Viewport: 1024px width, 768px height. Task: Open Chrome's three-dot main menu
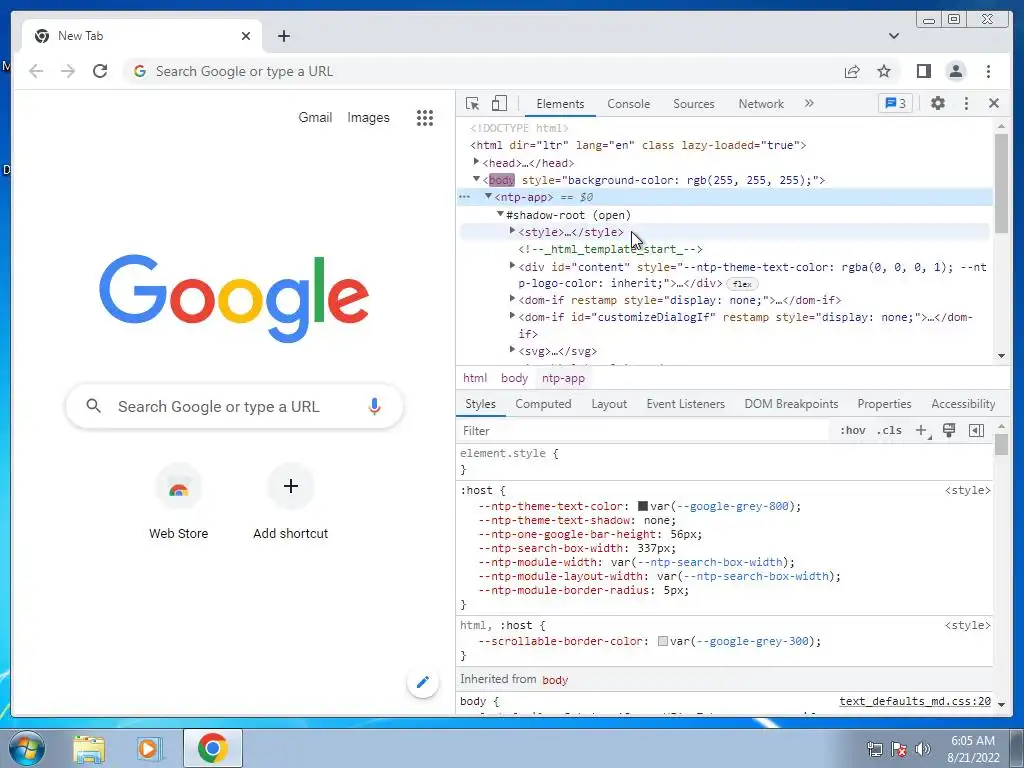point(988,71)
